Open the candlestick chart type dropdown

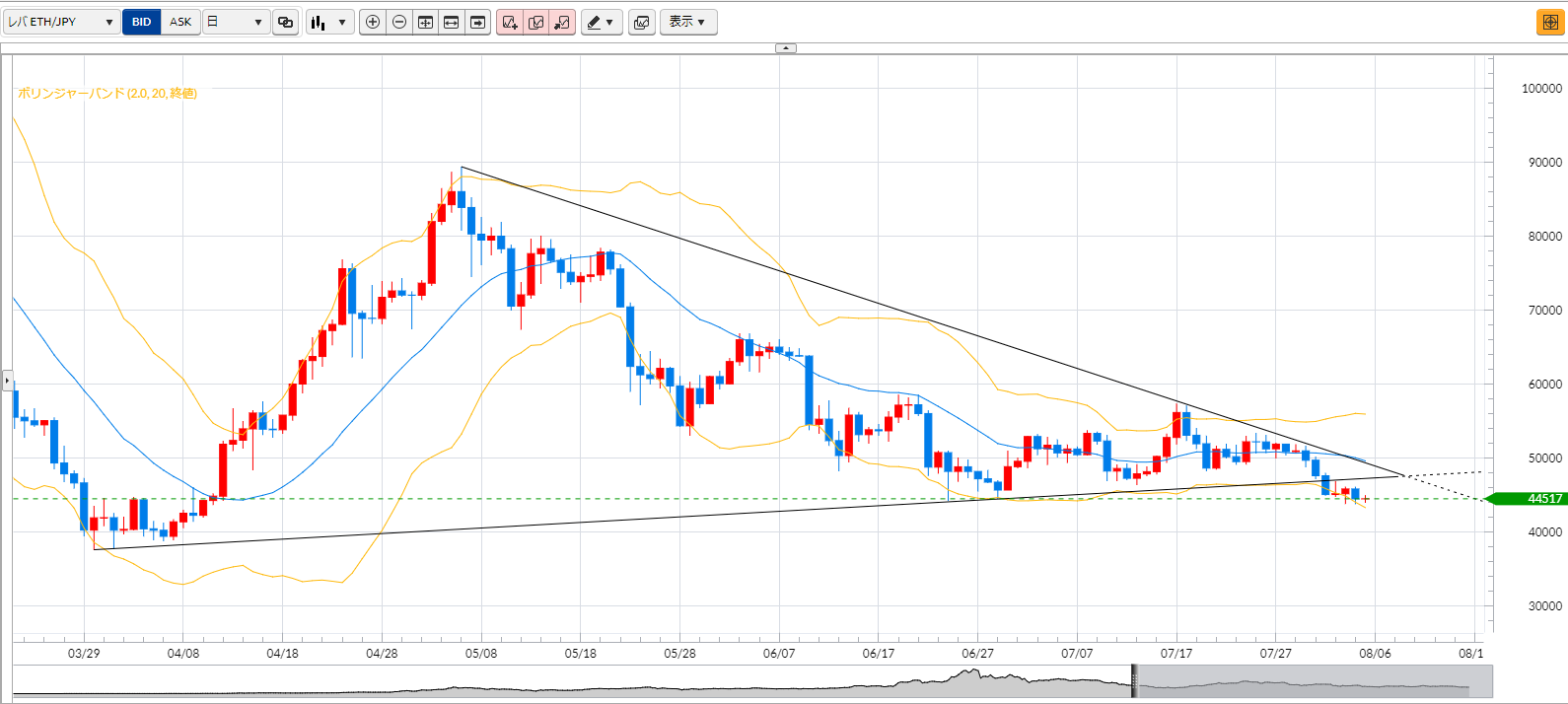tap(329, 22)
